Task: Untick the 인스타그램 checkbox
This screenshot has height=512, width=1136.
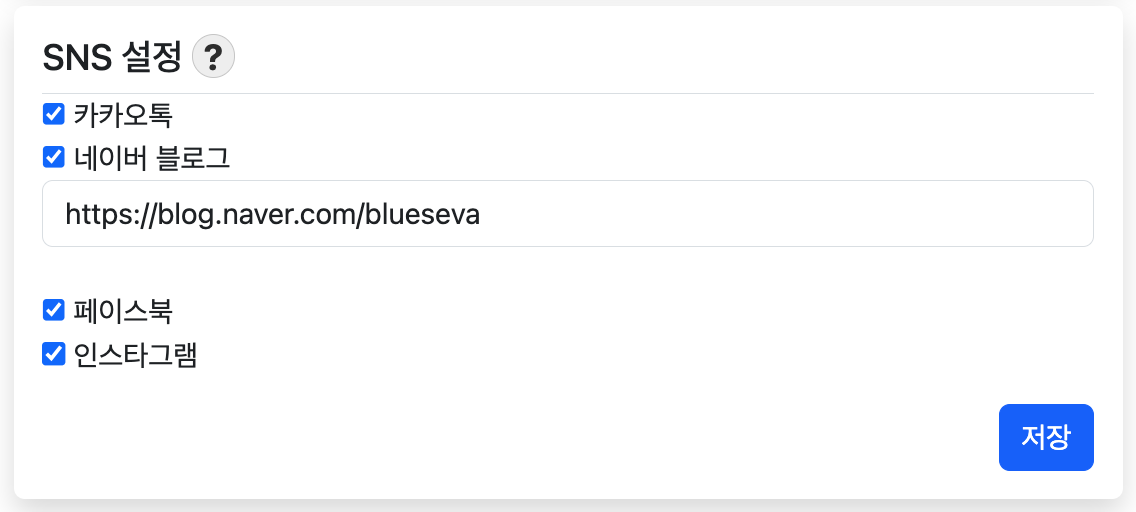Action: (x=54, y=354)
